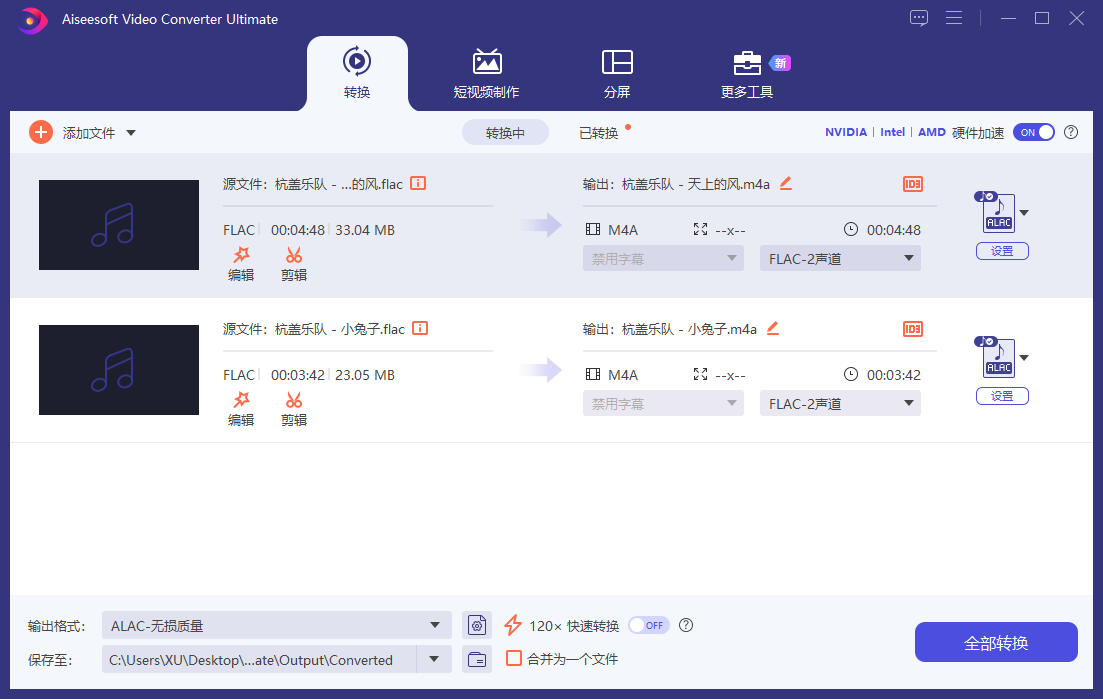This screenshot has height=699, width=1103.
Task: Open the hamburger menu in title bar
Action: pyautogui.click(x=954, y=17)
